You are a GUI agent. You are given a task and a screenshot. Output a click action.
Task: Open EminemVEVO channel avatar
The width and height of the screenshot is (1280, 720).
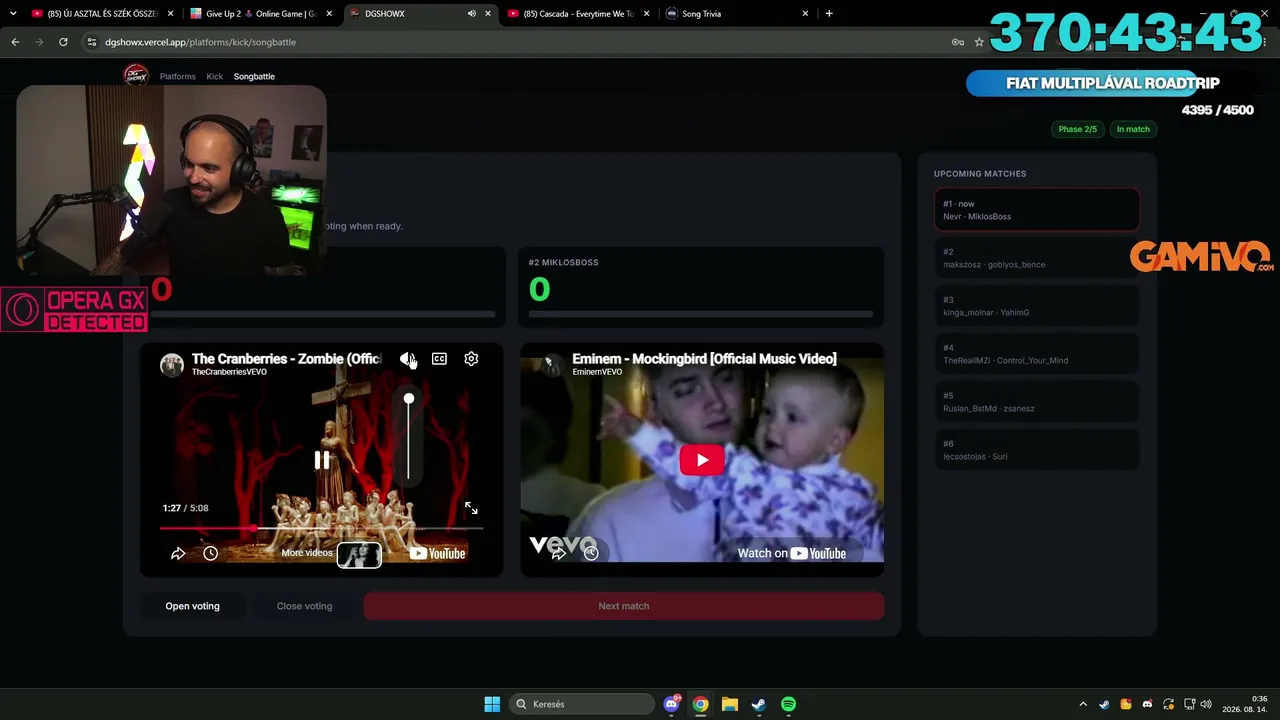(551, 364)
